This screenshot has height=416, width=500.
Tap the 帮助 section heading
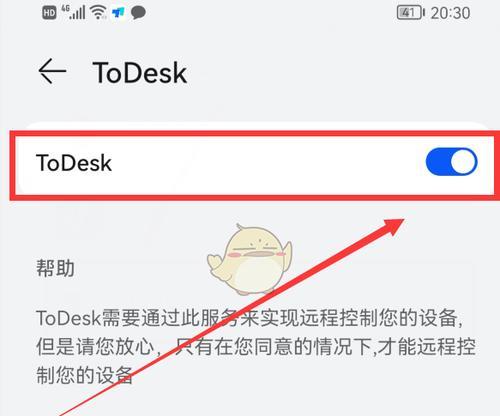(x=55, y=268)
